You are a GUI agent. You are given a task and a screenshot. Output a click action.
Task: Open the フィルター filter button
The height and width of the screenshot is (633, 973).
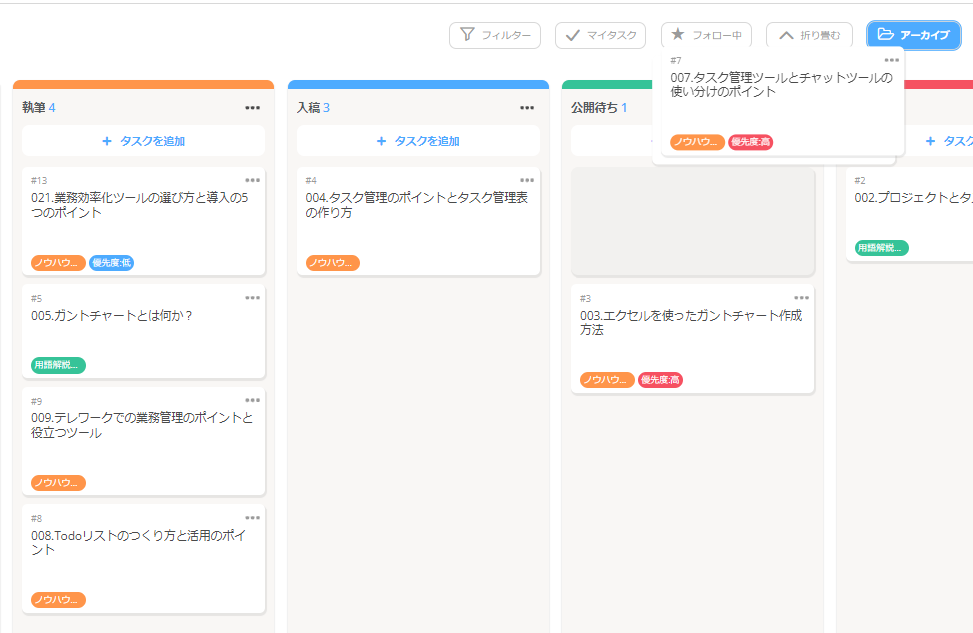(x=495, y=35)
